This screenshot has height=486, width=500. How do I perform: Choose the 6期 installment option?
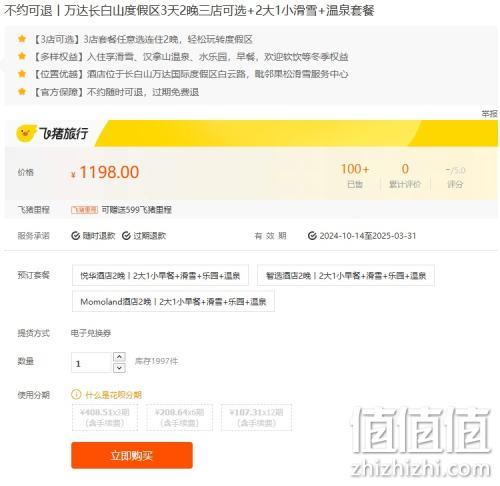click(180, 417)
